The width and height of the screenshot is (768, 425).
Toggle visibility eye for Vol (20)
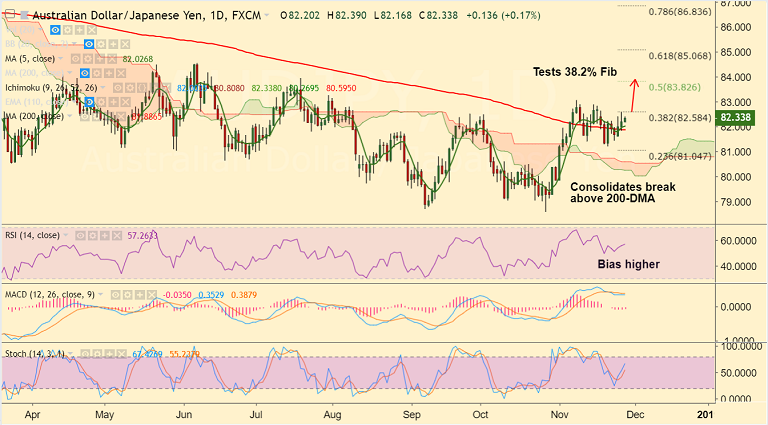pyautogui.click(x=55, y=30)
